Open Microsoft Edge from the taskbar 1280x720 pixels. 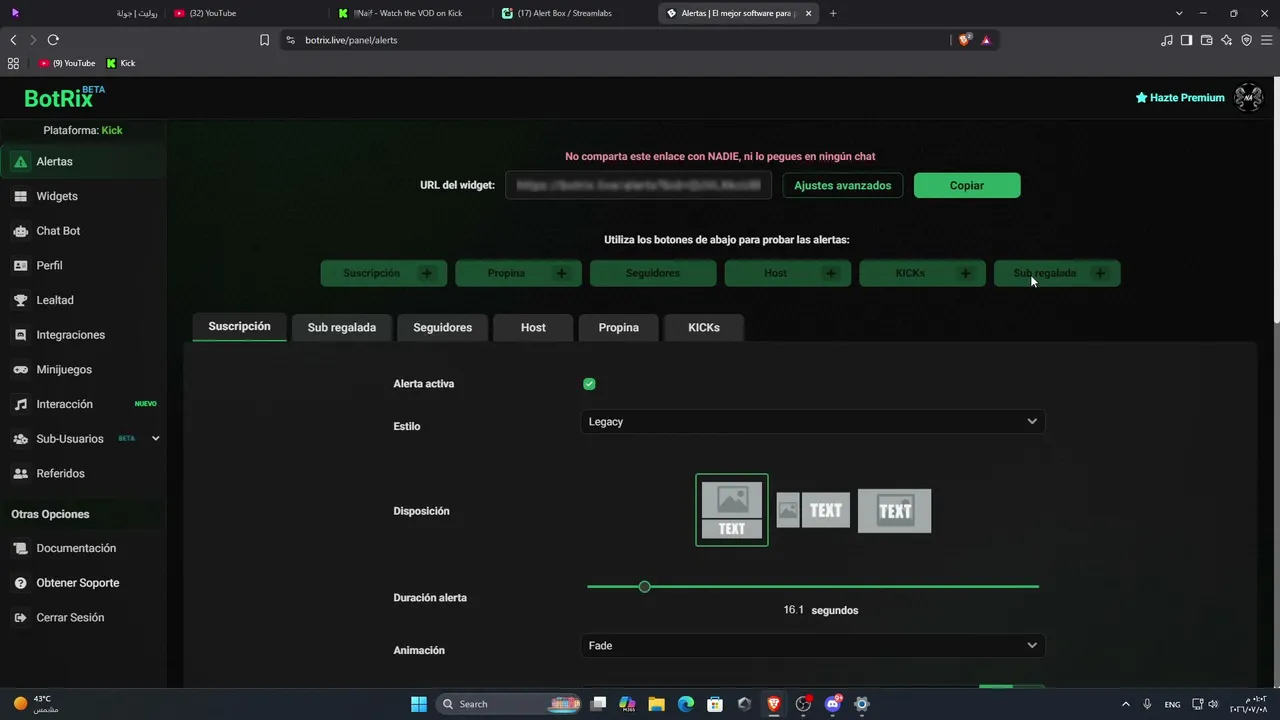686,704
